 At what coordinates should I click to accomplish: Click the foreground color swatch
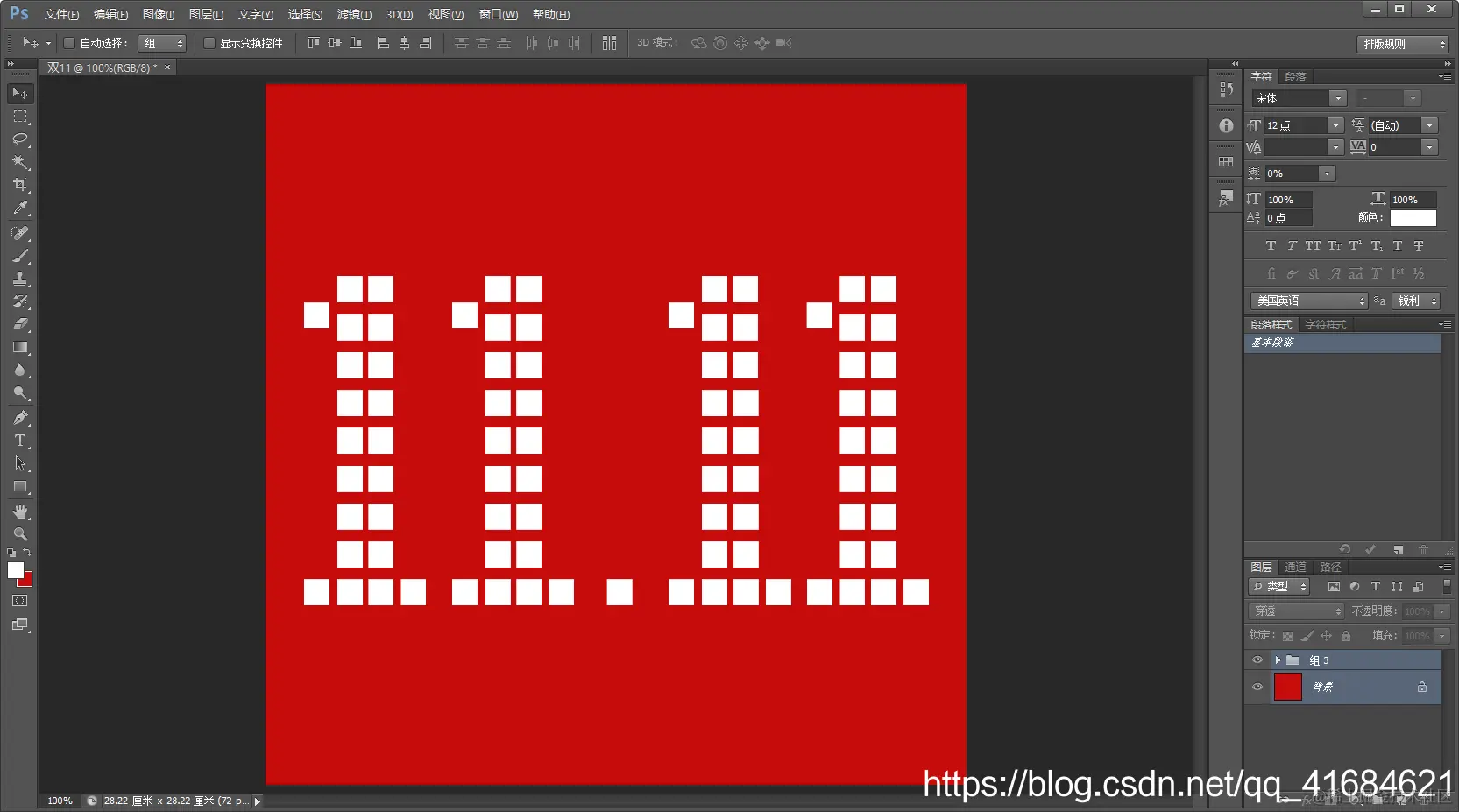(15, 569)
